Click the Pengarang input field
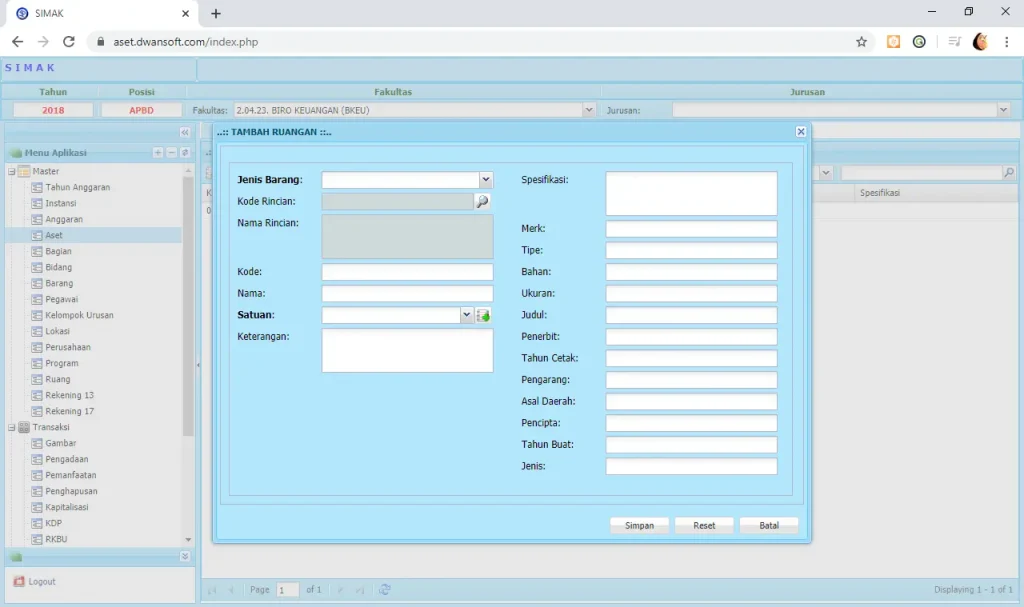The width and height of the screenshot is (1024, 607). click(692, 380)
